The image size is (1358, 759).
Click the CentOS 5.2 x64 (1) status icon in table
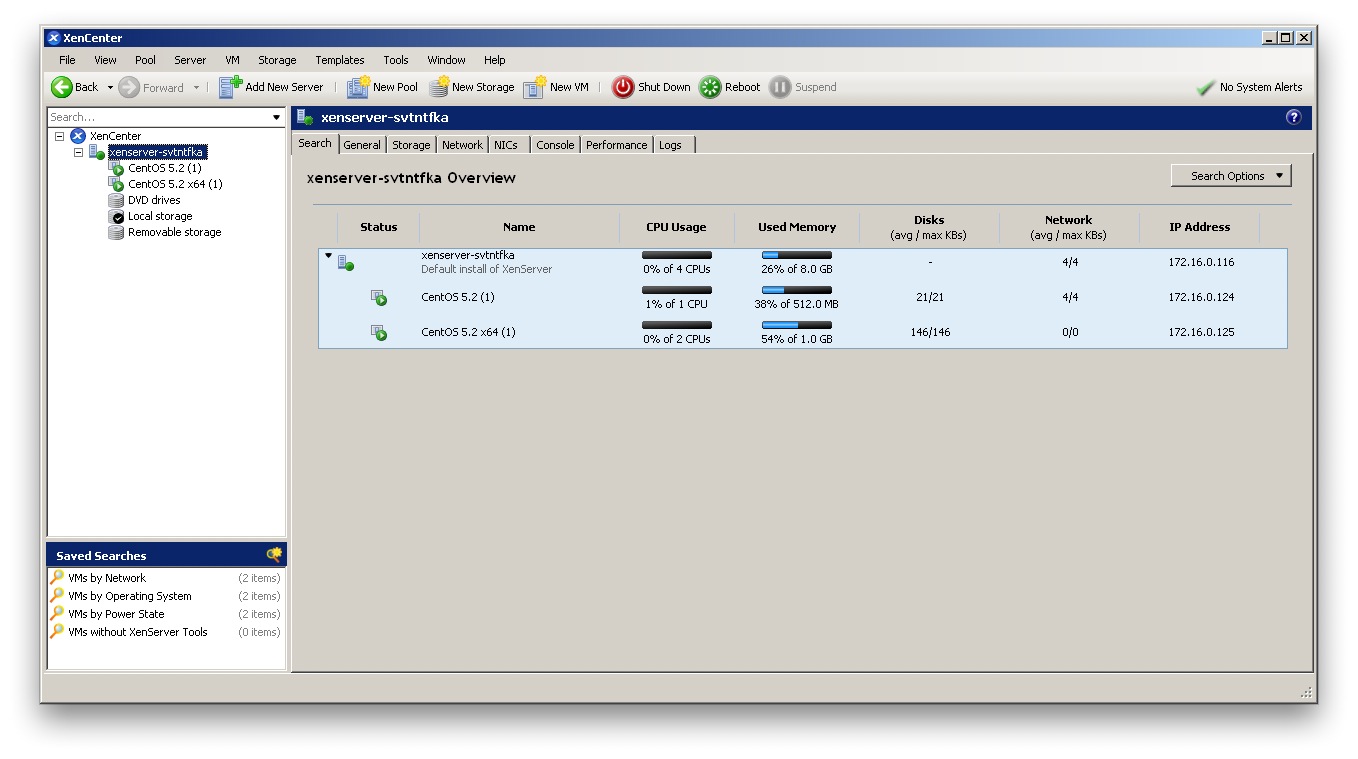pos(379,332)
